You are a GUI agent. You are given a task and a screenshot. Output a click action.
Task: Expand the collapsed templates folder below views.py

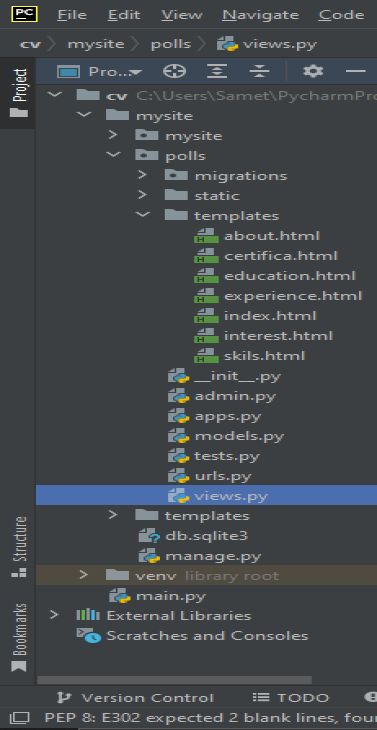(x=113, y=515)
